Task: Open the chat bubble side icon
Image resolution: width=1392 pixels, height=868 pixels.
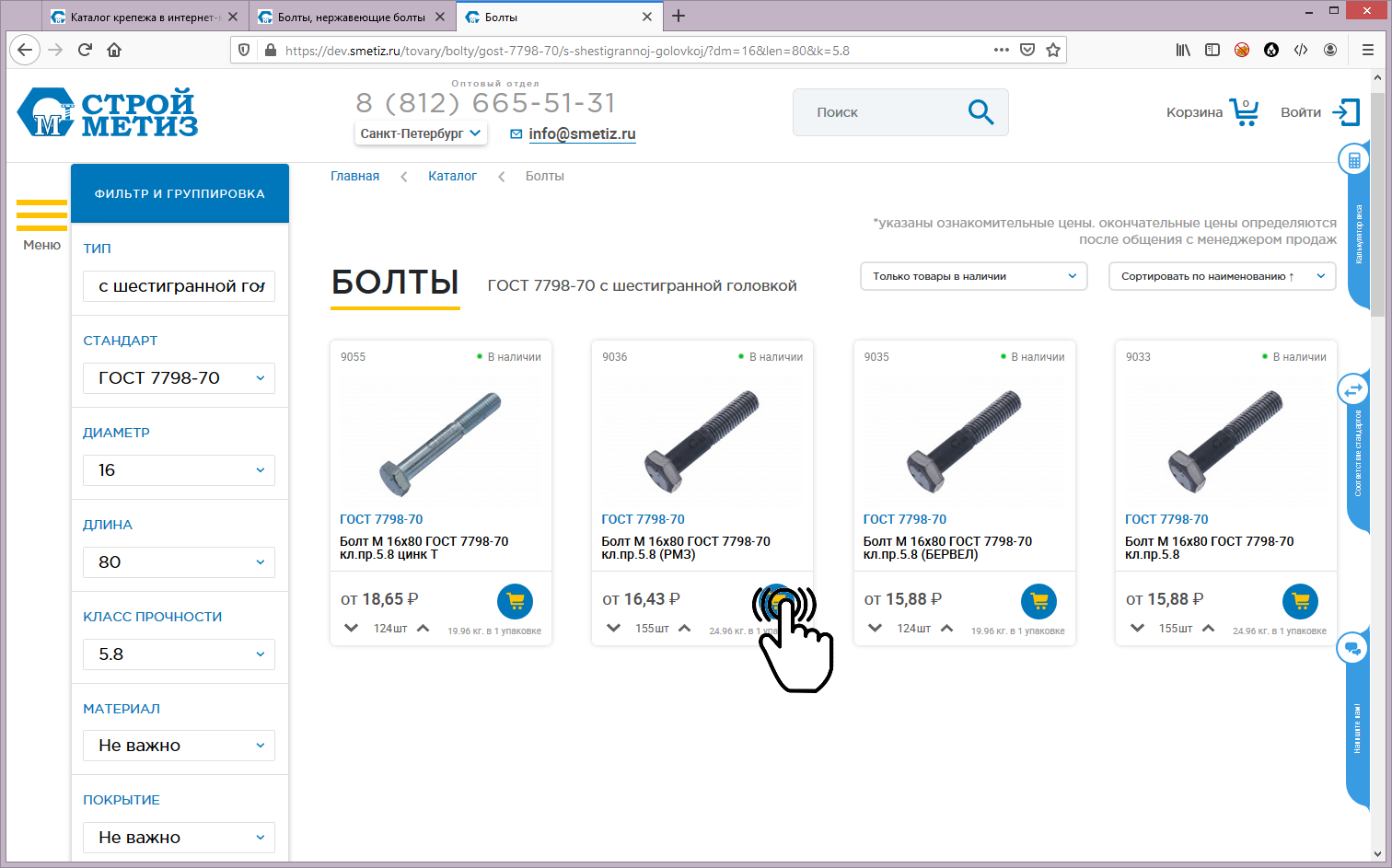Action: tap(1353, 648)
